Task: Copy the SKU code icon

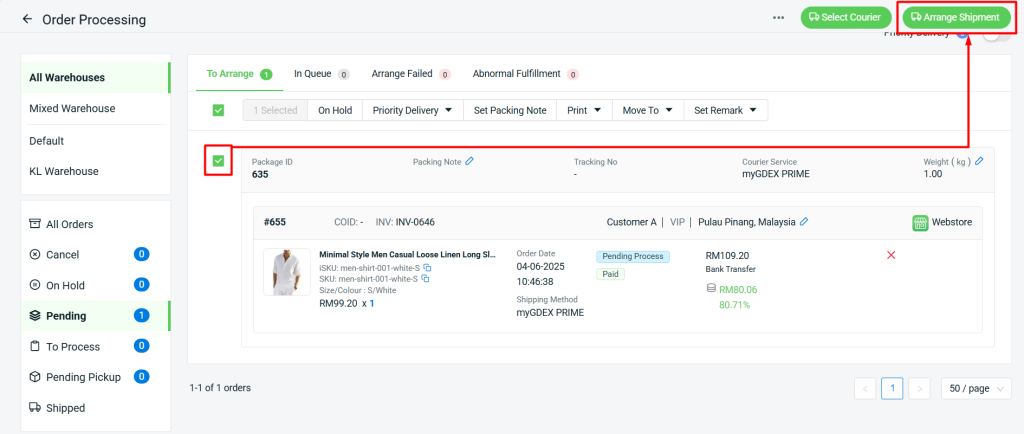Action: point(425,279)
